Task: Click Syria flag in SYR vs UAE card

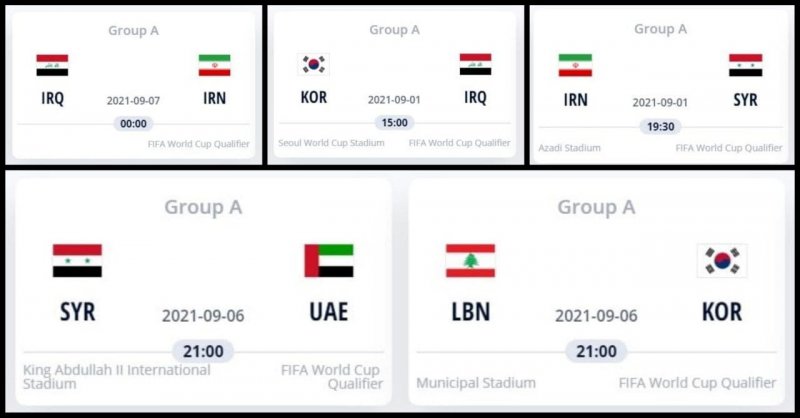Action: click(x=77, y=261)
